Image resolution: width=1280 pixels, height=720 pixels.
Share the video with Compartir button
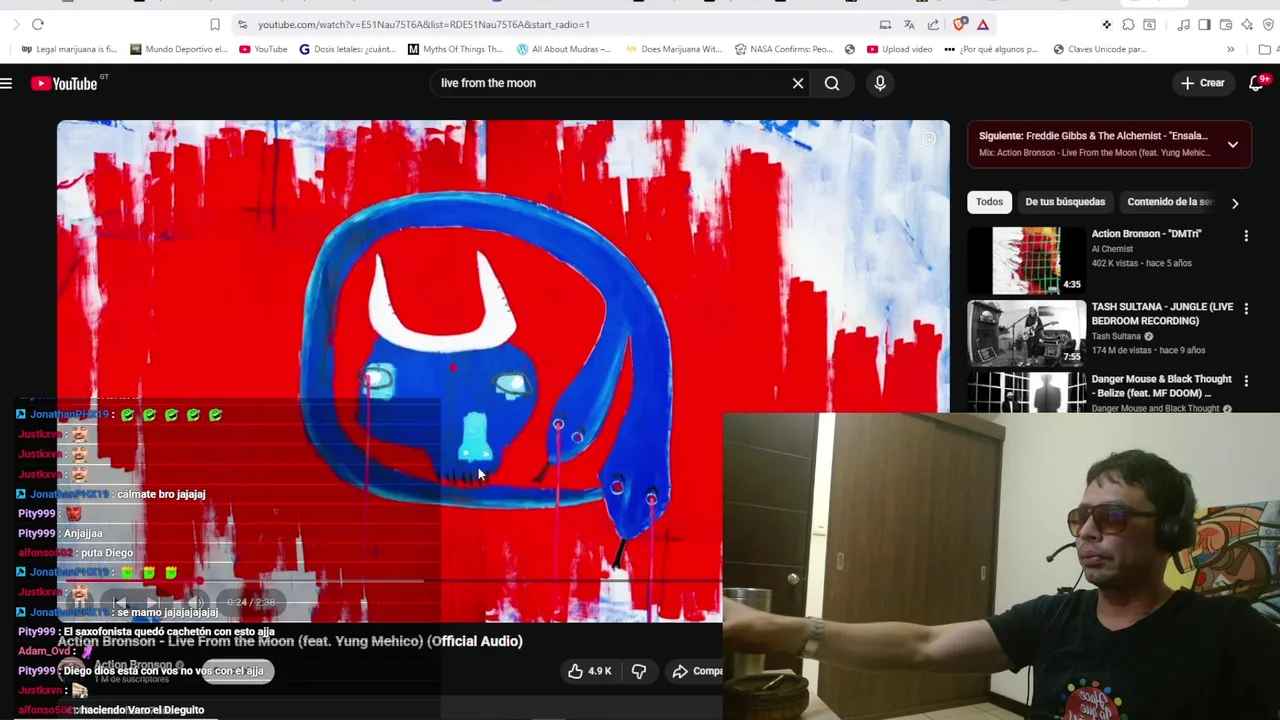[x=694, y=671]
